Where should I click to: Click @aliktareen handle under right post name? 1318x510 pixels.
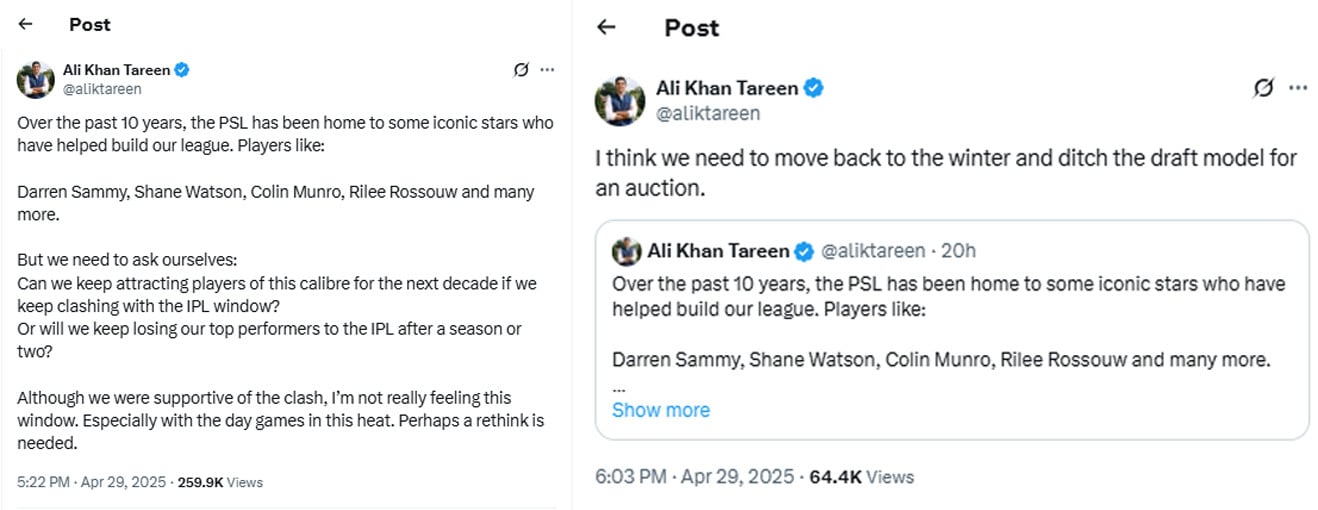pyautogui.click(x=708, y=113)
